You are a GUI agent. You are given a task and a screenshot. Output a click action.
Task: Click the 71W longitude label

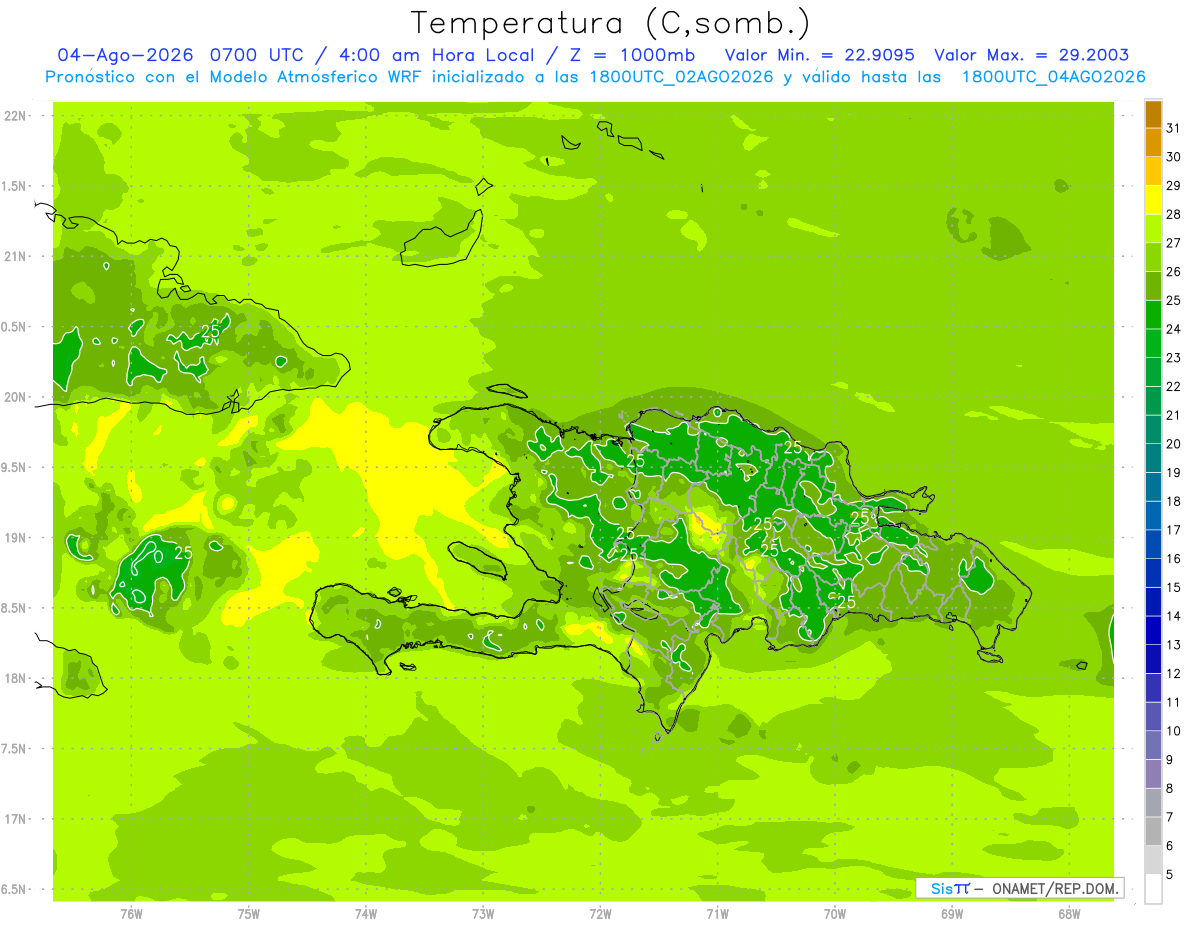click(717, 913)
